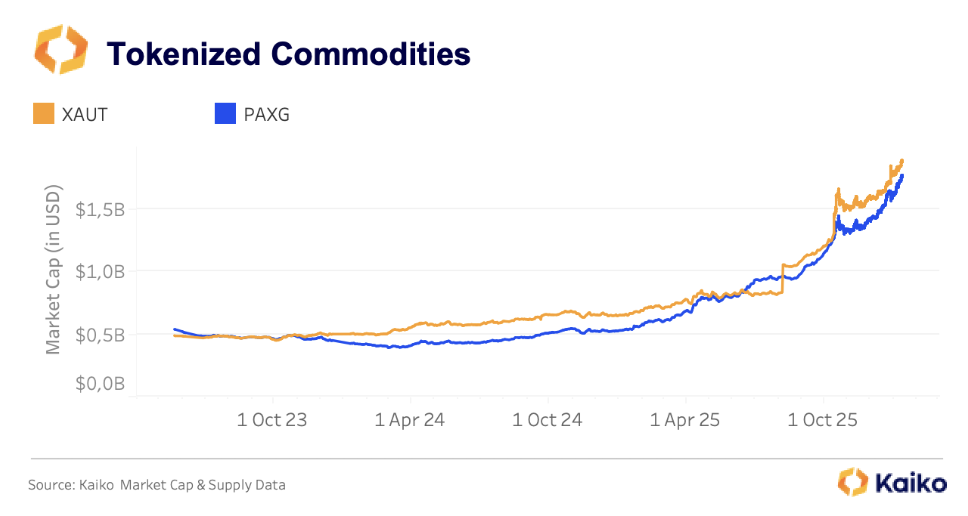
Task: Click the blue PAXG legend swatch
Action: (226, 114)
